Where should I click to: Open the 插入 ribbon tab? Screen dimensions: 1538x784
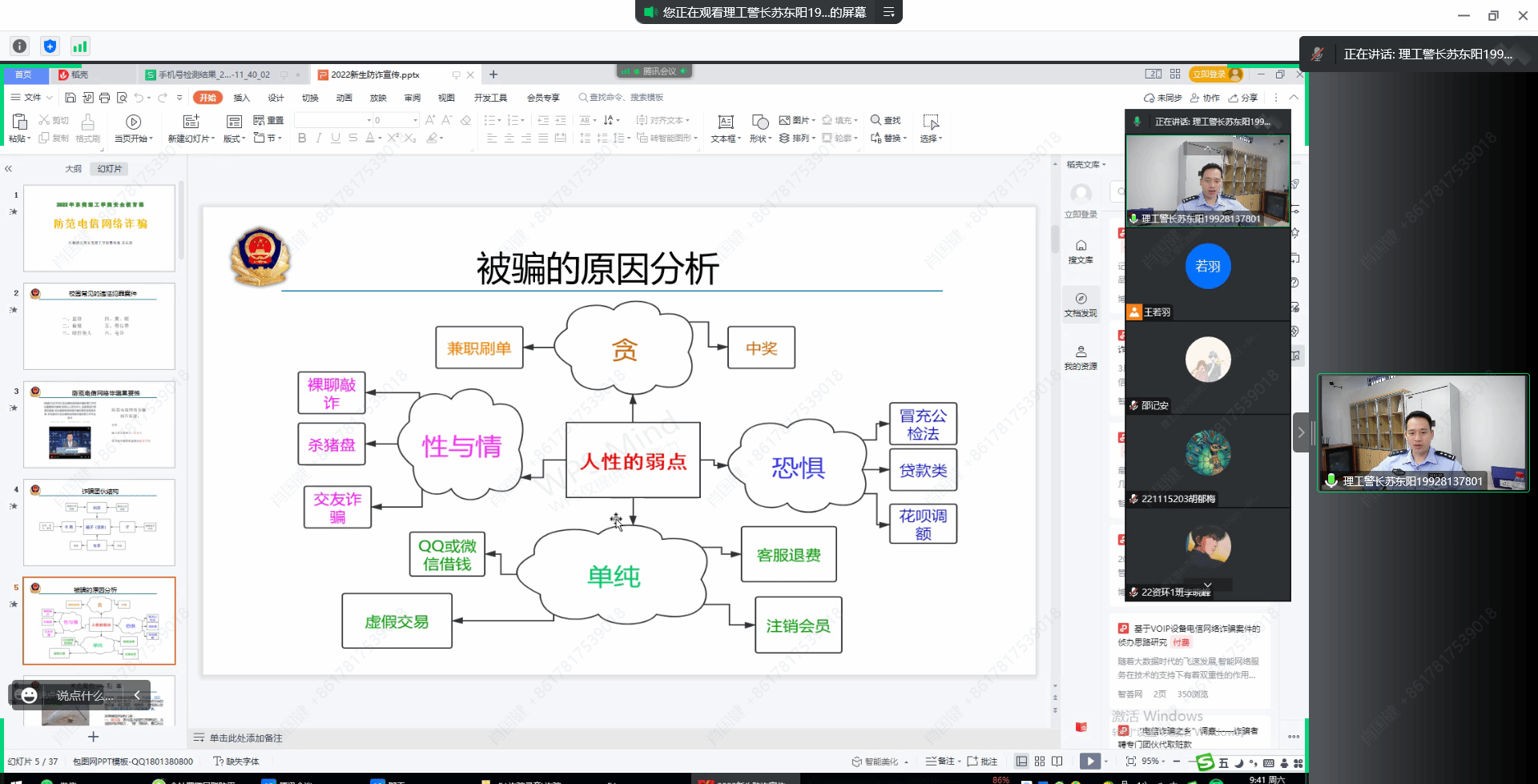[x=241, y=98]
